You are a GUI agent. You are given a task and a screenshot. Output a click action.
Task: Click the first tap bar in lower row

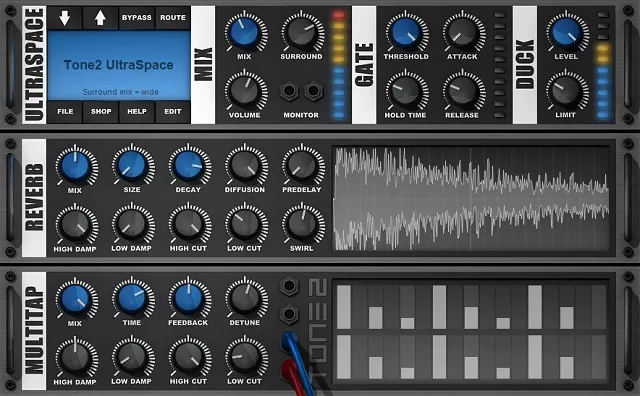tap(344, 357)
